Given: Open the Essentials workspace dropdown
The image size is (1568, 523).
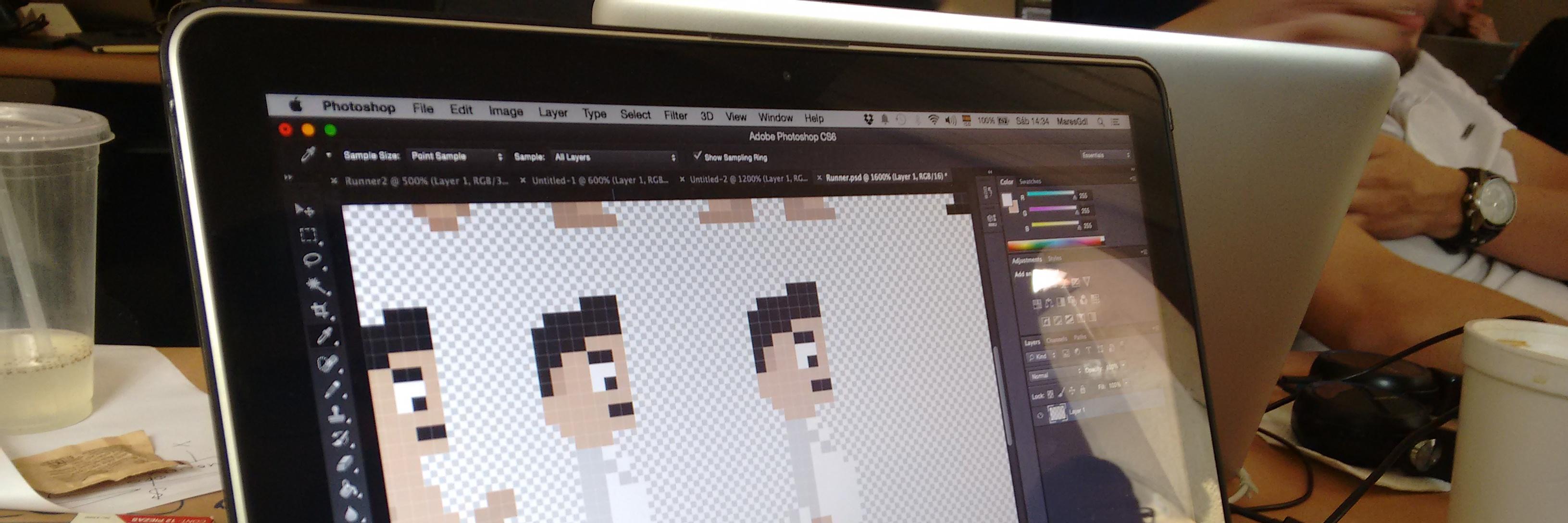Looking at the screenshot, I should point(1105,155).
